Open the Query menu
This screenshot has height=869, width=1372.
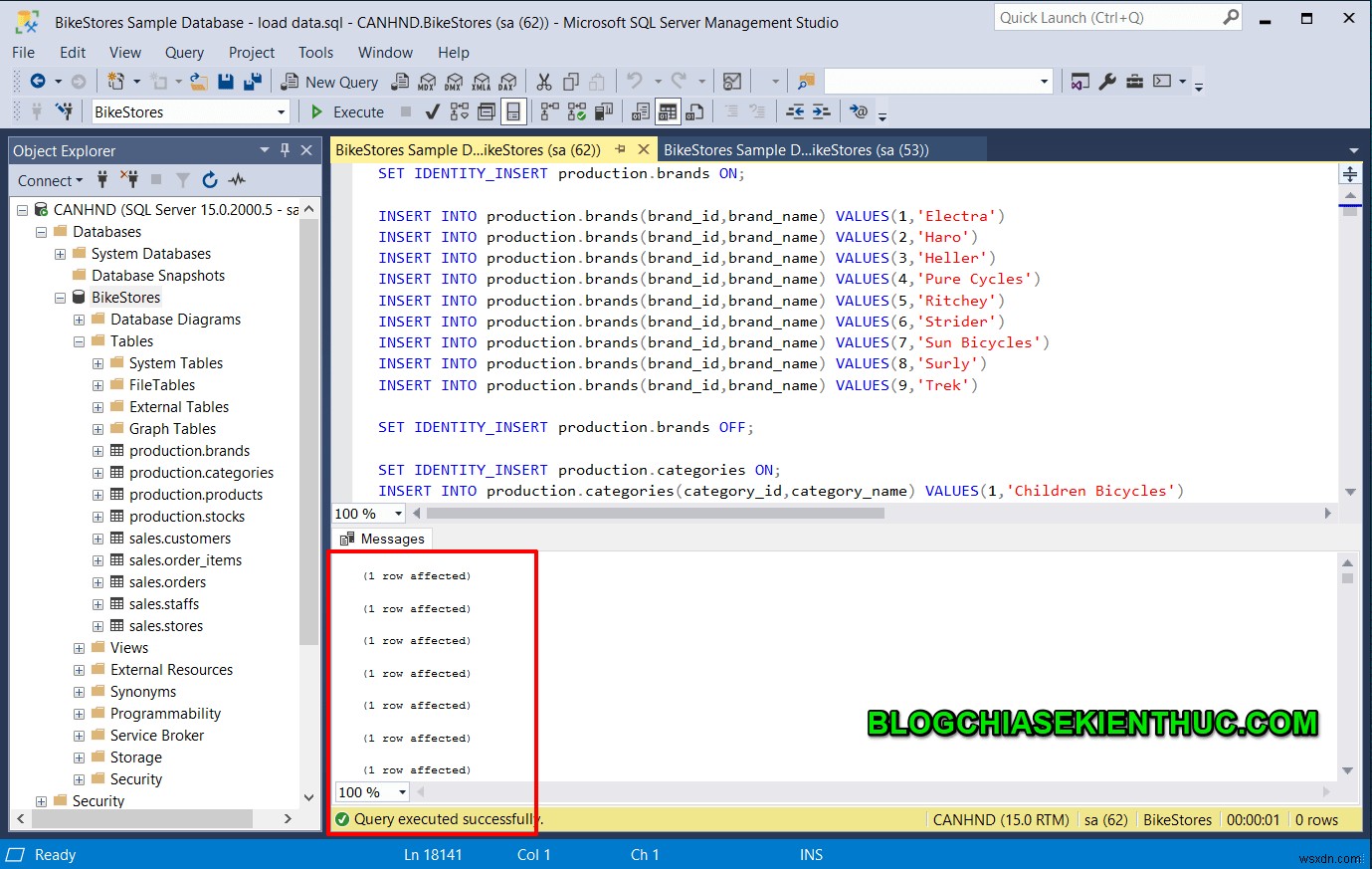(x=183, y=52)
